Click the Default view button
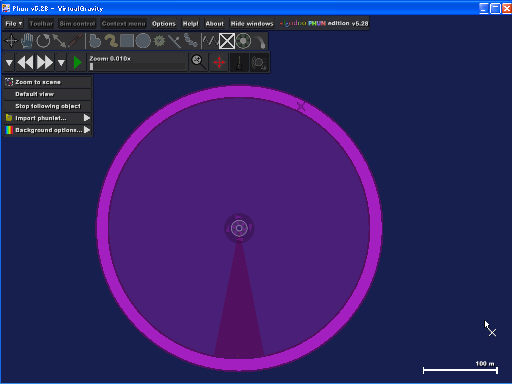This screenshot has height=385, width=513. coord(48,94)
